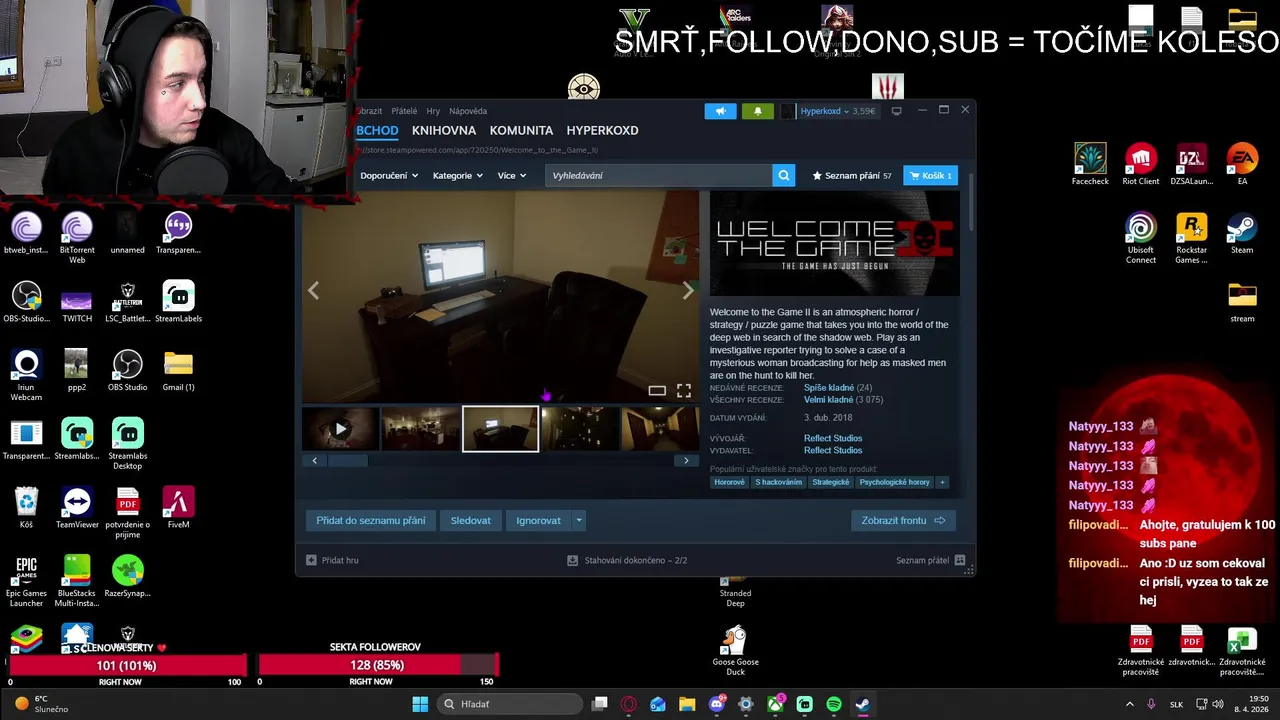Screen dimensions: 1280x720
Task: Click the Vyhledávání search field
Action: pos(659,175)
